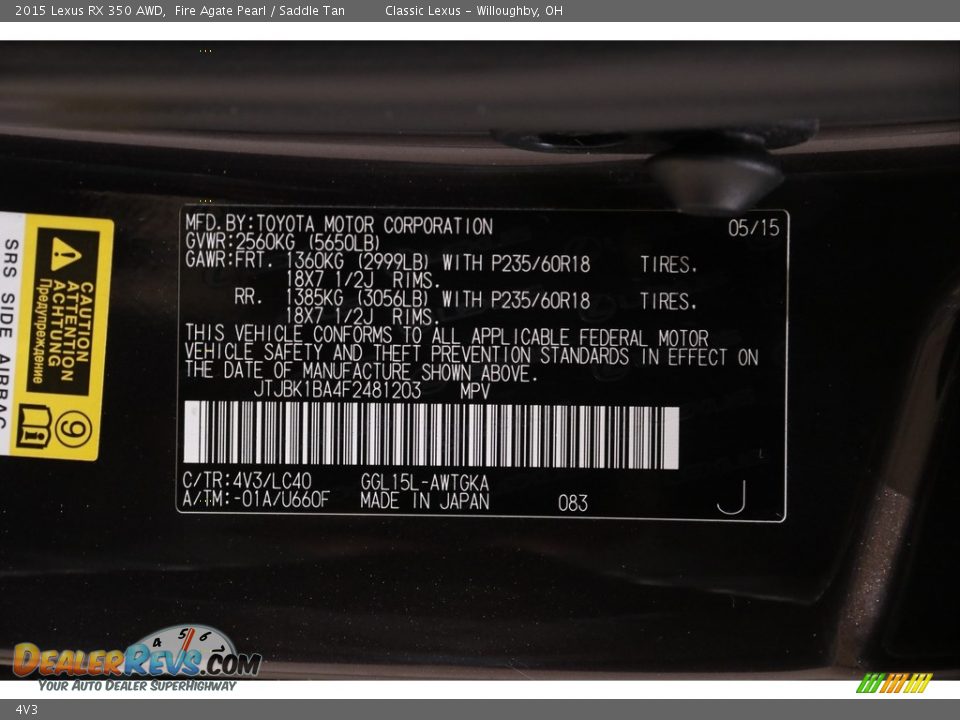Click the 'SRS SIDE AIRBAG' sticker text
The image size is (960, 720).
7,334
